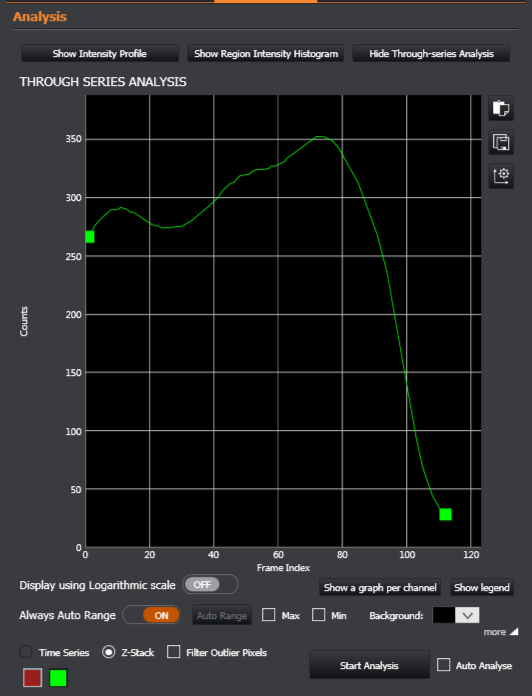Viewport: 532px width, 696px height.
Task: Click the save graph data icon
Action: tap(501, 142)
